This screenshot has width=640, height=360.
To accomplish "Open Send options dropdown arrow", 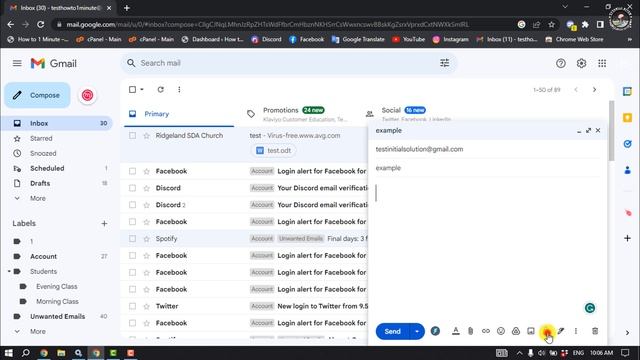I will [x=417, y=331].
